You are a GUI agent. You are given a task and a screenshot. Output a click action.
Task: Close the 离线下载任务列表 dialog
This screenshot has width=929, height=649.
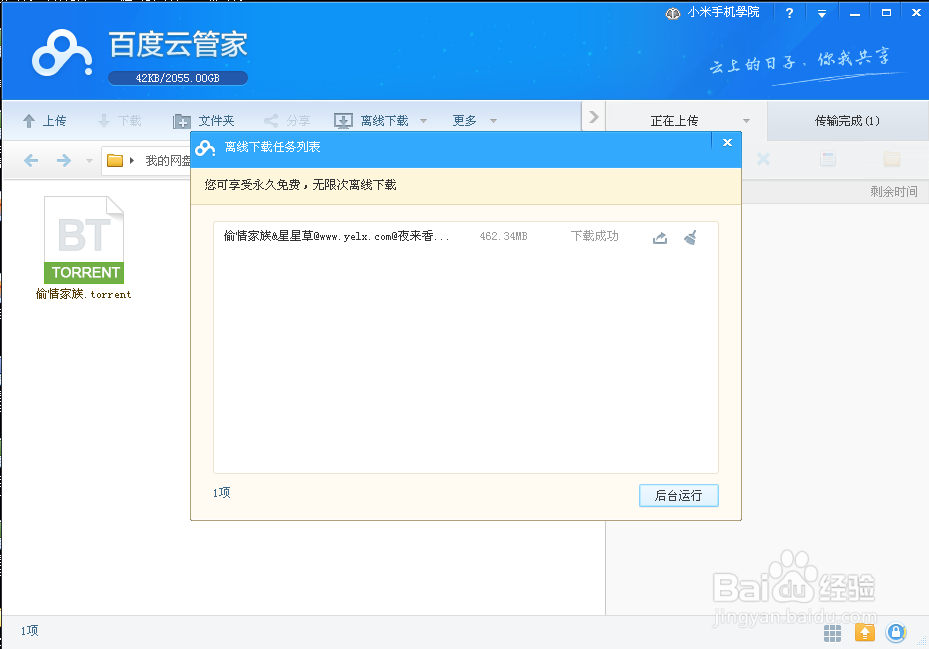pyautogui.click(x=728, y=142)
